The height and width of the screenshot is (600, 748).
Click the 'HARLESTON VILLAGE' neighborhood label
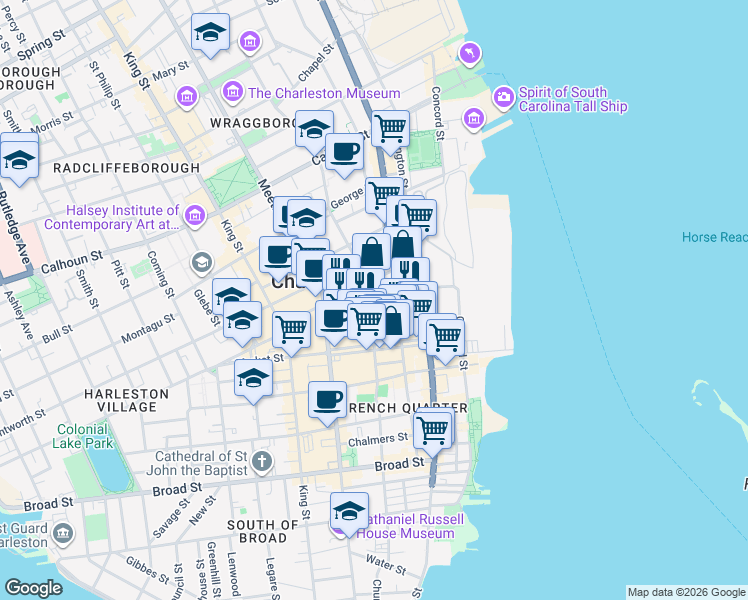pyautogui.click(x=126, y=400)
